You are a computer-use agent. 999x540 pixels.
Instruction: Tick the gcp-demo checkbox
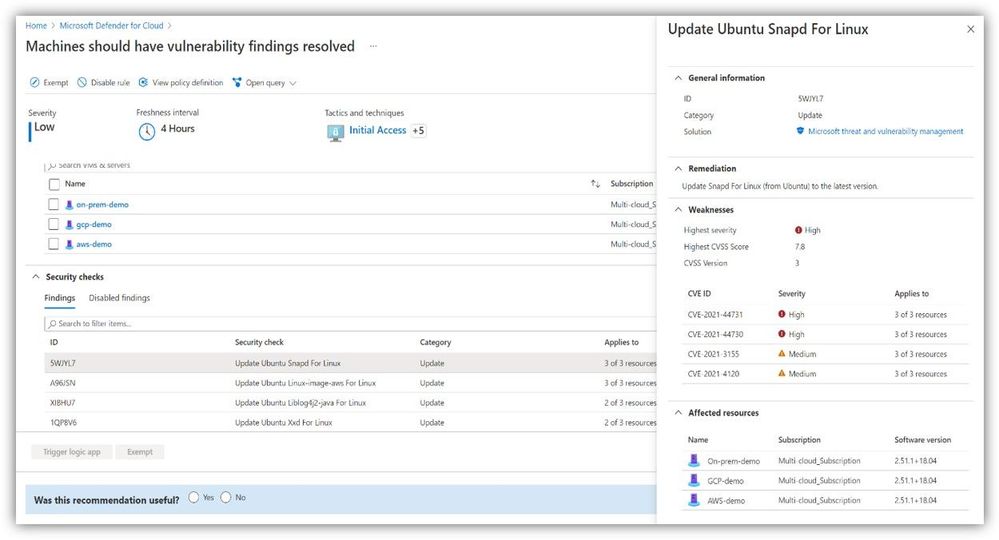[54, 224]
